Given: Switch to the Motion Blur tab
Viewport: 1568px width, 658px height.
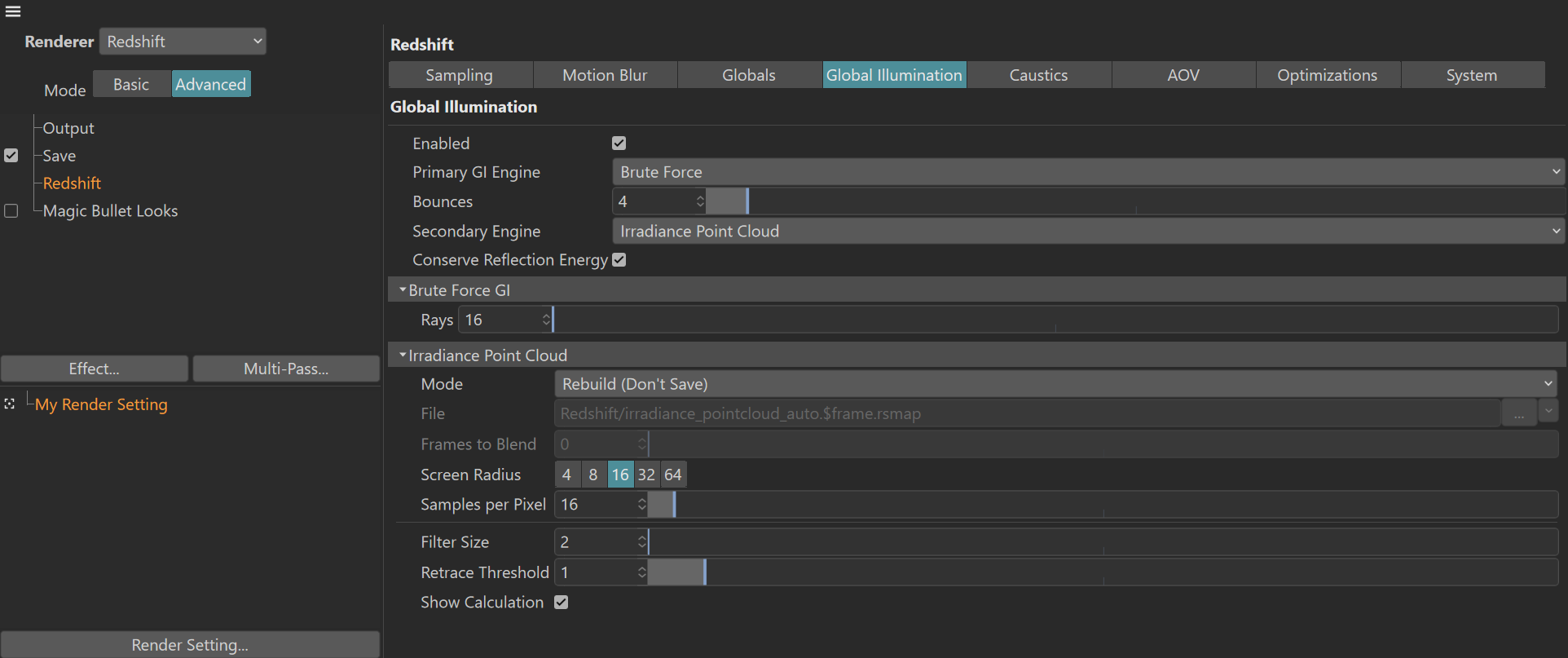Looking at the screenshot, I should (x=605, y=75).
